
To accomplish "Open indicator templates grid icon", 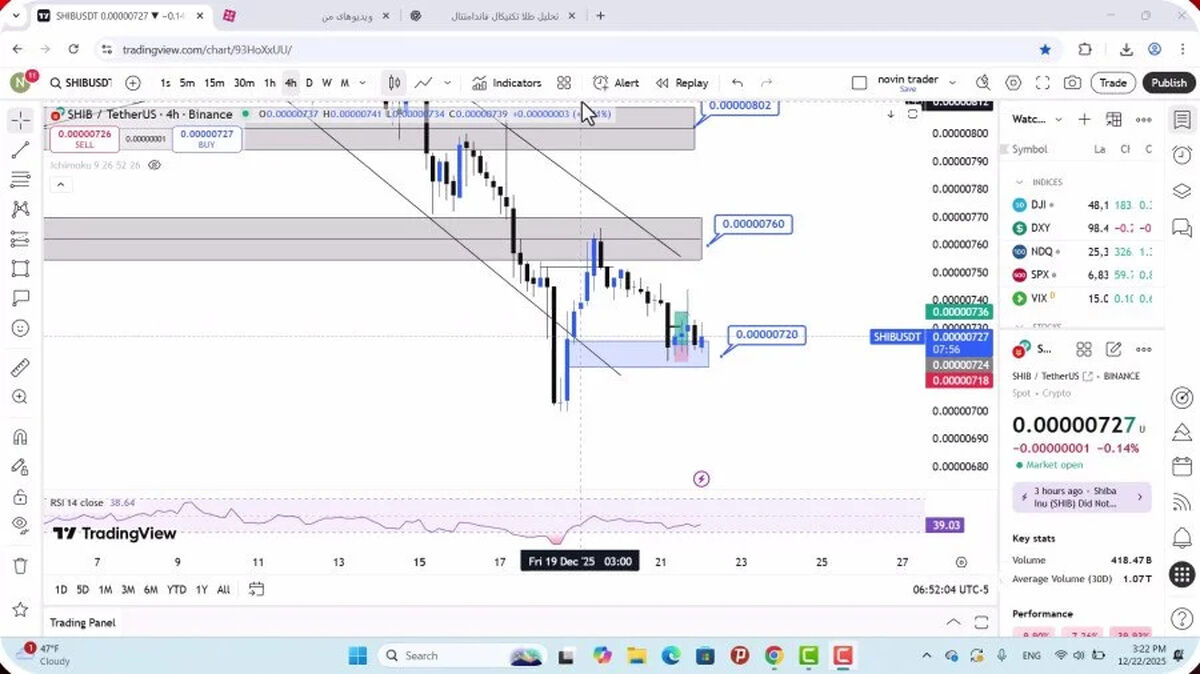I will point(564,83).
